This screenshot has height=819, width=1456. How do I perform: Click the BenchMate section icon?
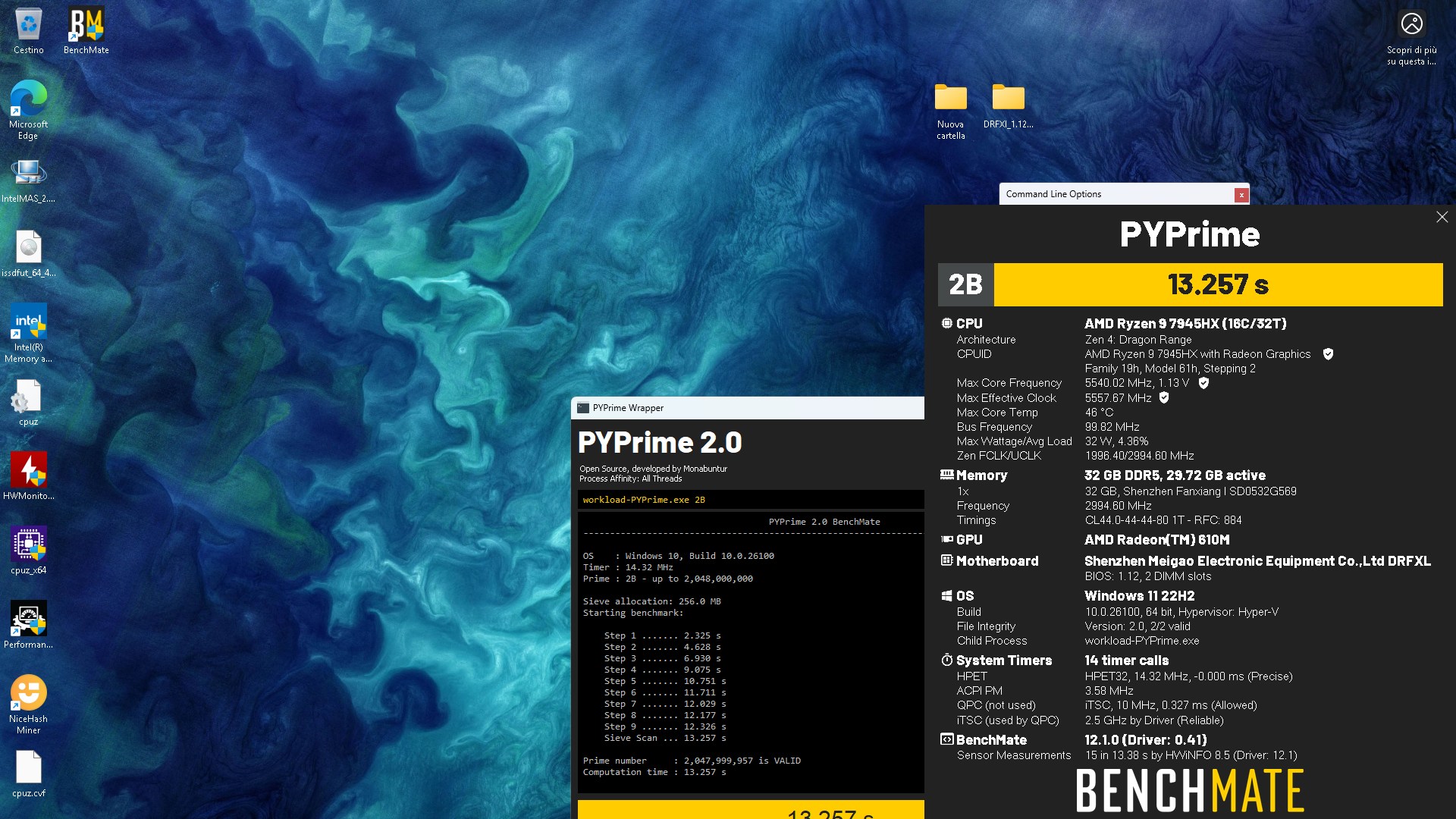tap(946, 739)
